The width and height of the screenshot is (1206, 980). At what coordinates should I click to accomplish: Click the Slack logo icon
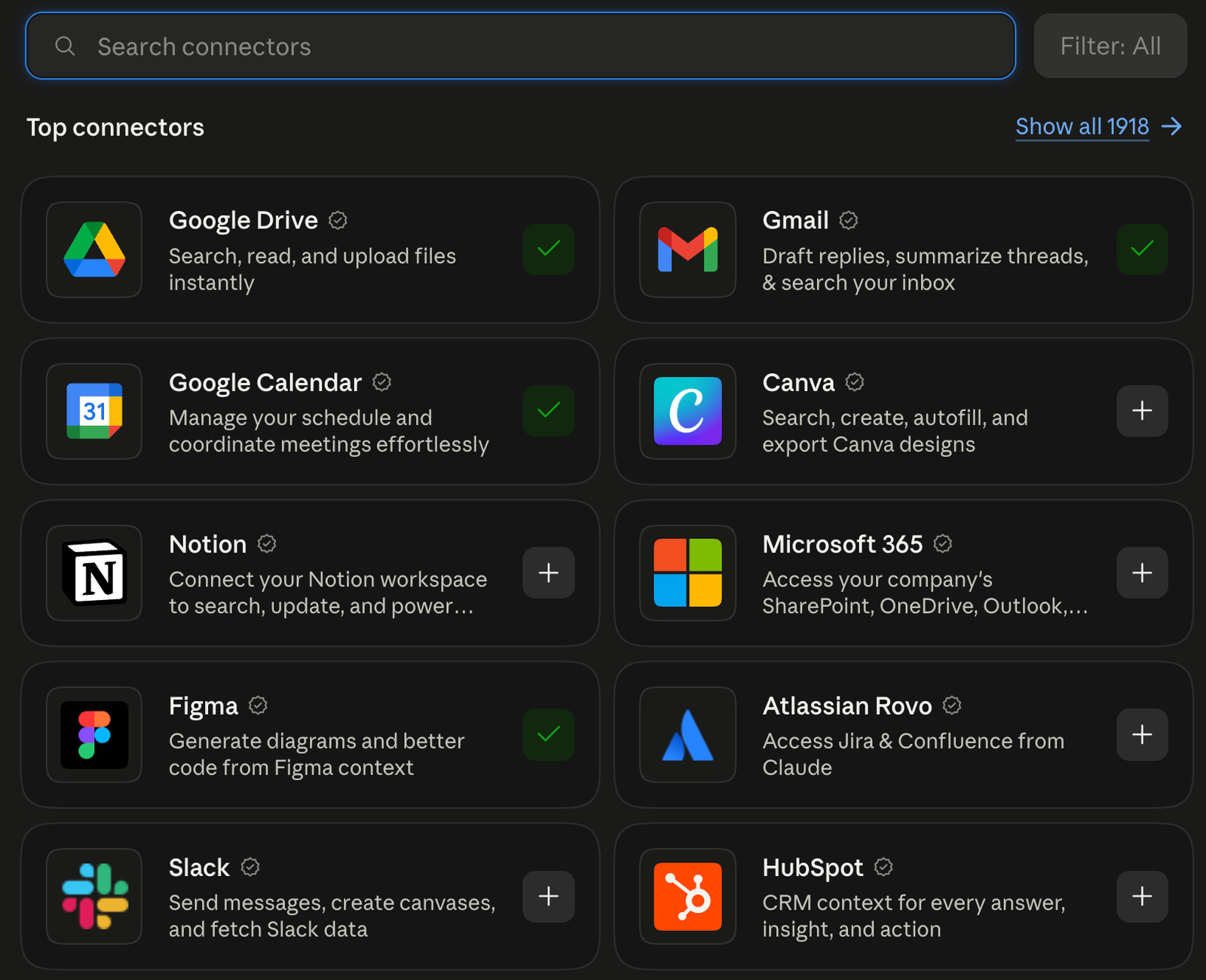tap(94, 896)
